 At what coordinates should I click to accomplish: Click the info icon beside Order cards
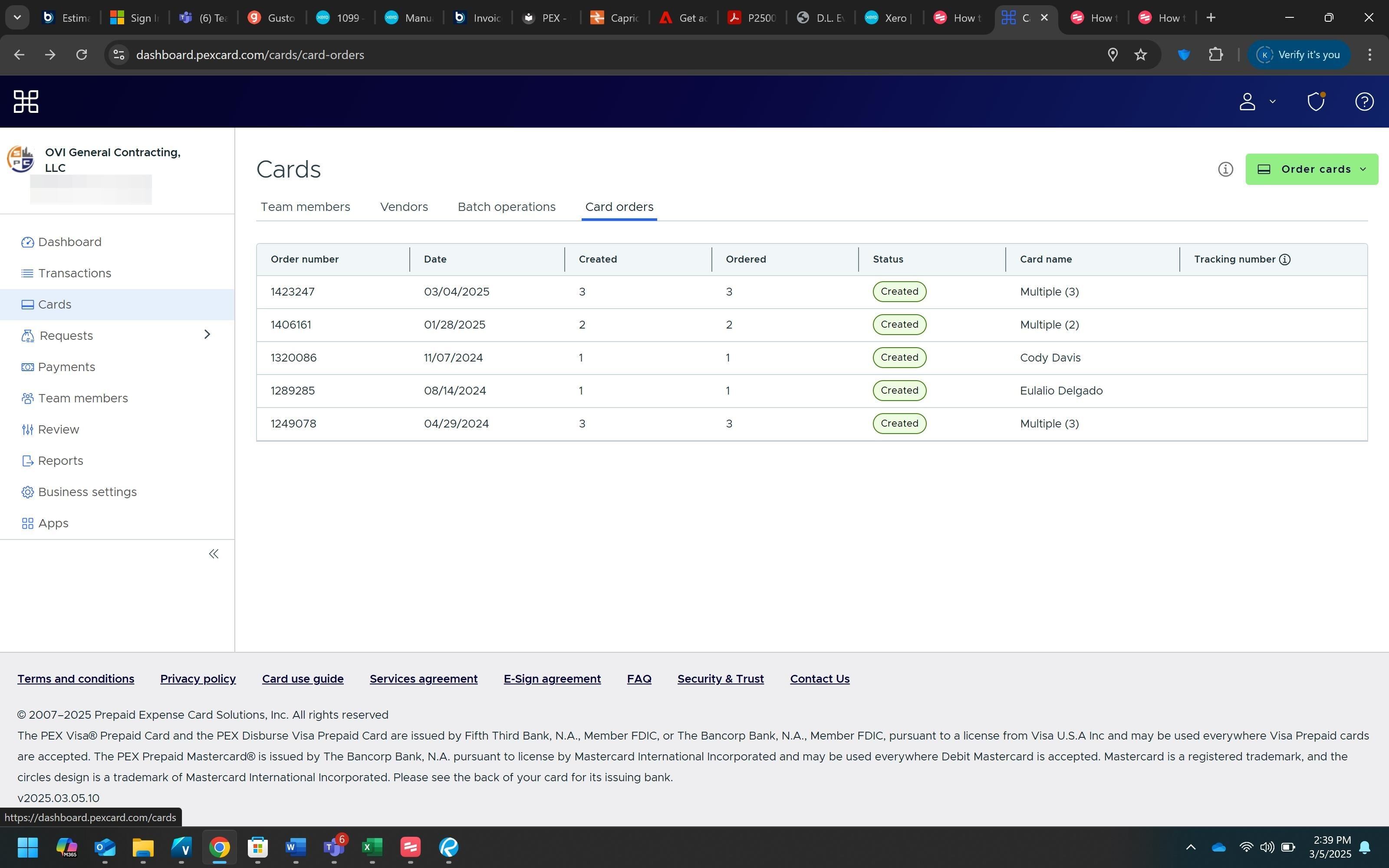click(x=1225, y=169)
